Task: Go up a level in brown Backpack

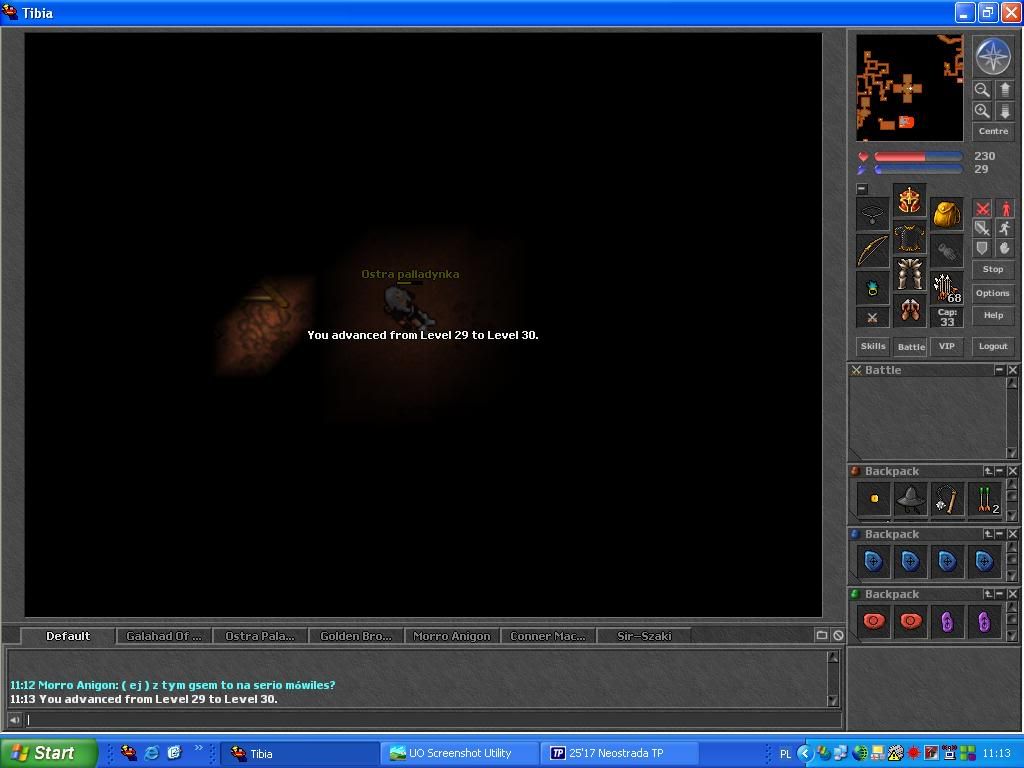Action: [x=988, y=471]
